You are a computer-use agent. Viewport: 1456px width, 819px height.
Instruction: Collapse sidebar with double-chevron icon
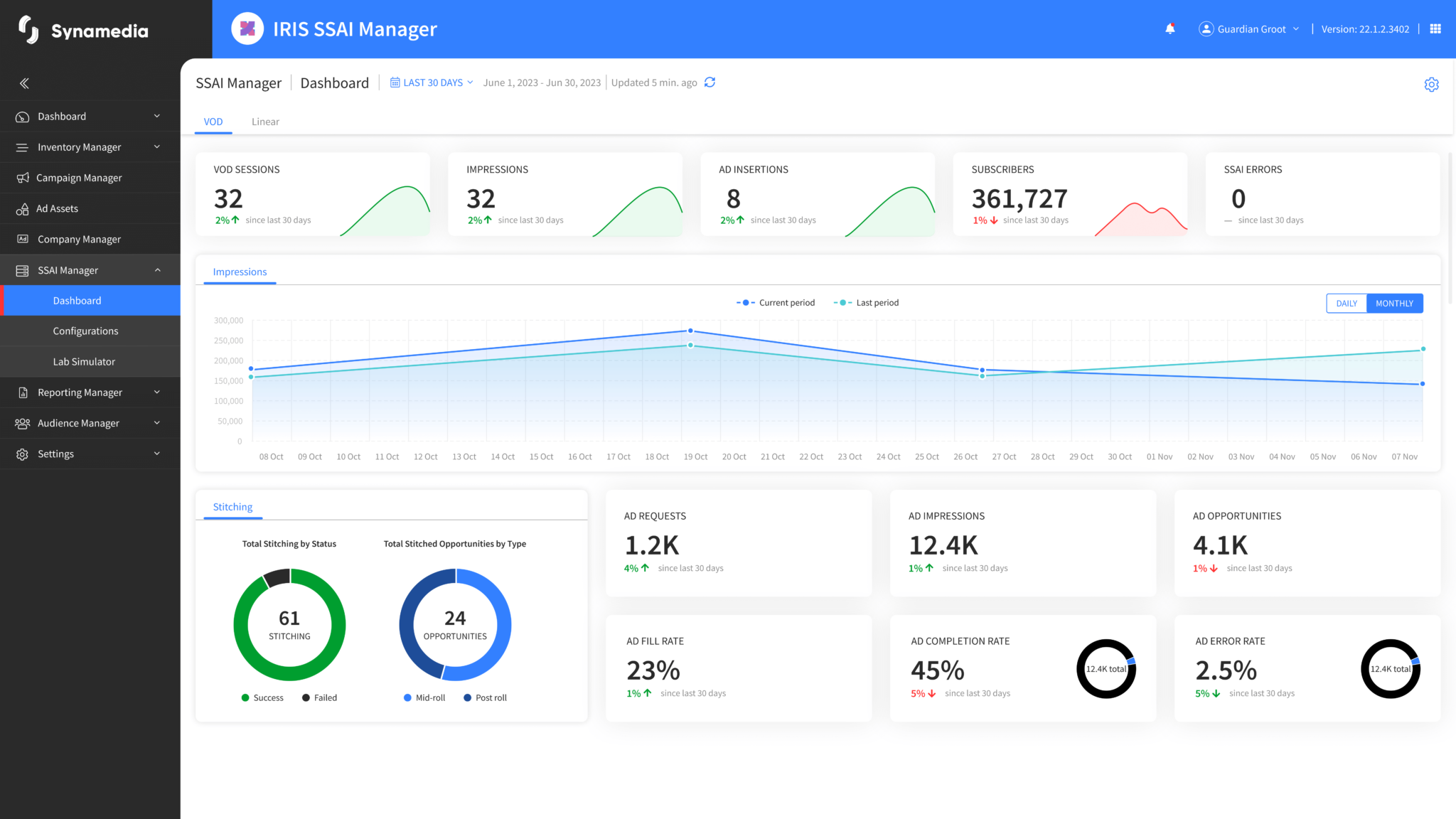[x=24, y=83]
